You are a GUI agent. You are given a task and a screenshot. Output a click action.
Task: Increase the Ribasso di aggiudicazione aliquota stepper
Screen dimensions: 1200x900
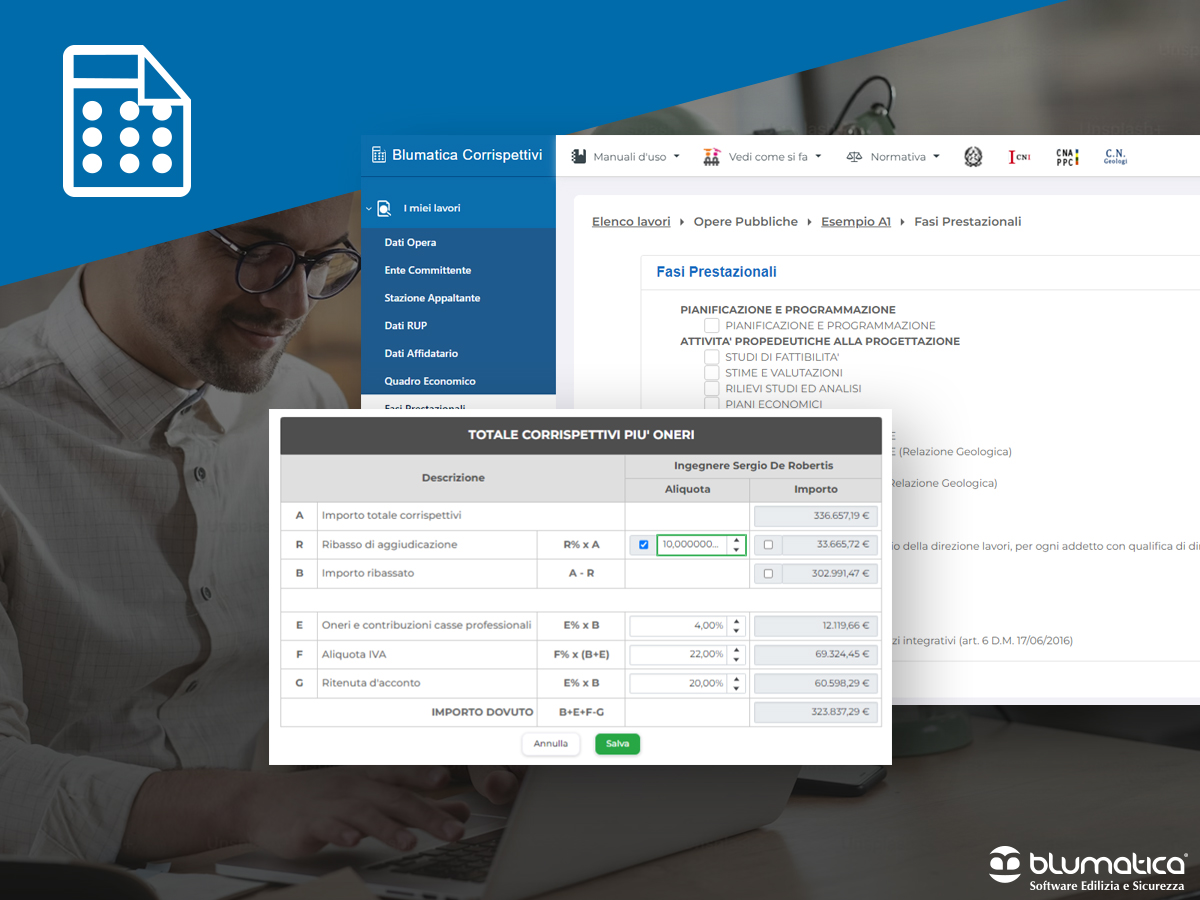[x=737, y=540]
